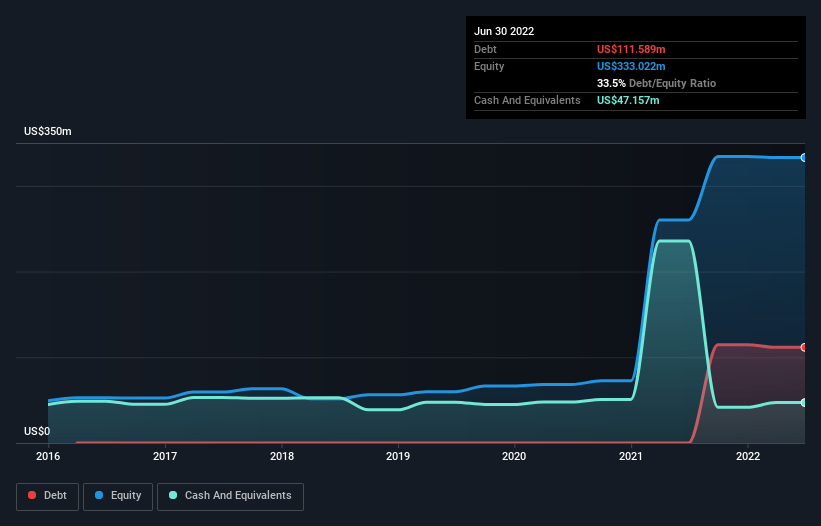Click the 2018 x-axis label
This screenshot has height=526, width=821.
pos(282,456)
